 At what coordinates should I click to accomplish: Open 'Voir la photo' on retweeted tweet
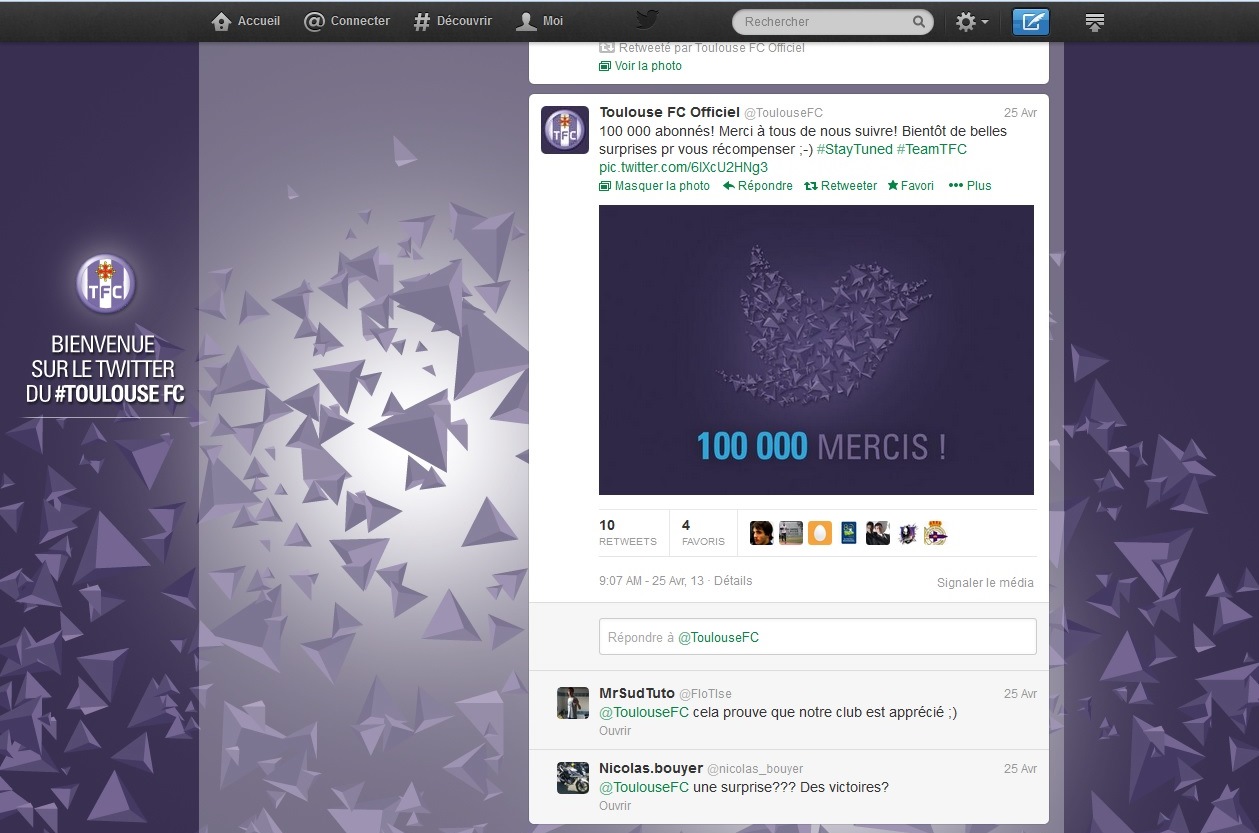(640, 66)
